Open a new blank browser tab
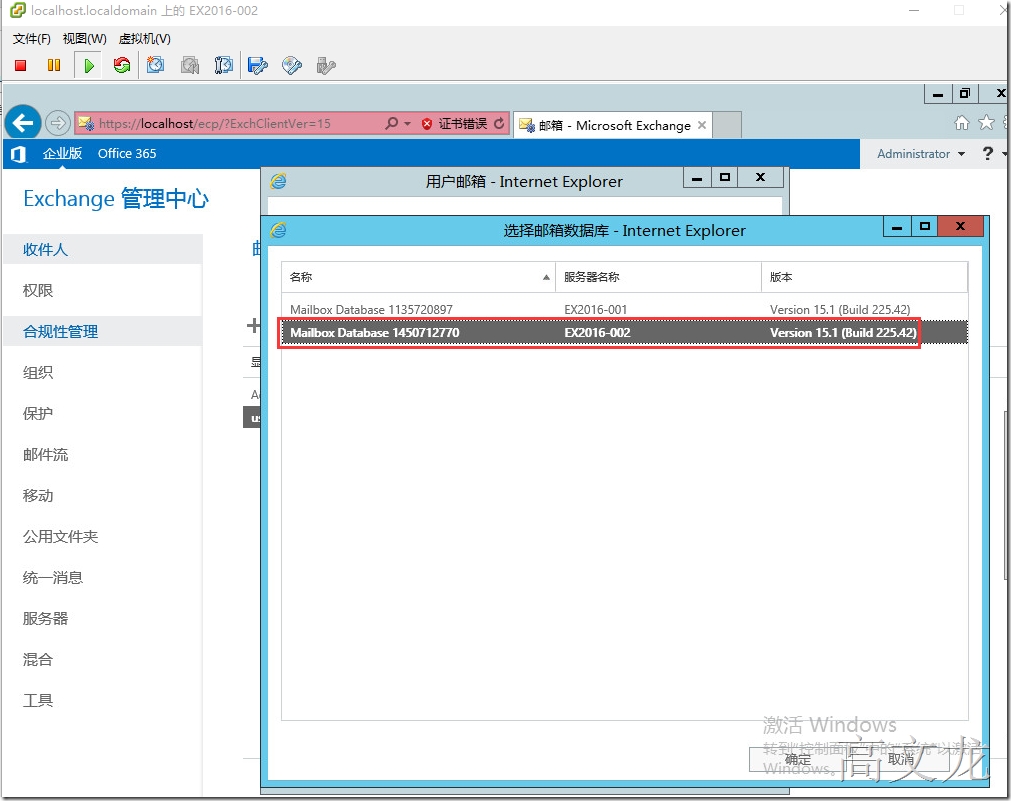1011x801 pixels. (727, 125)
